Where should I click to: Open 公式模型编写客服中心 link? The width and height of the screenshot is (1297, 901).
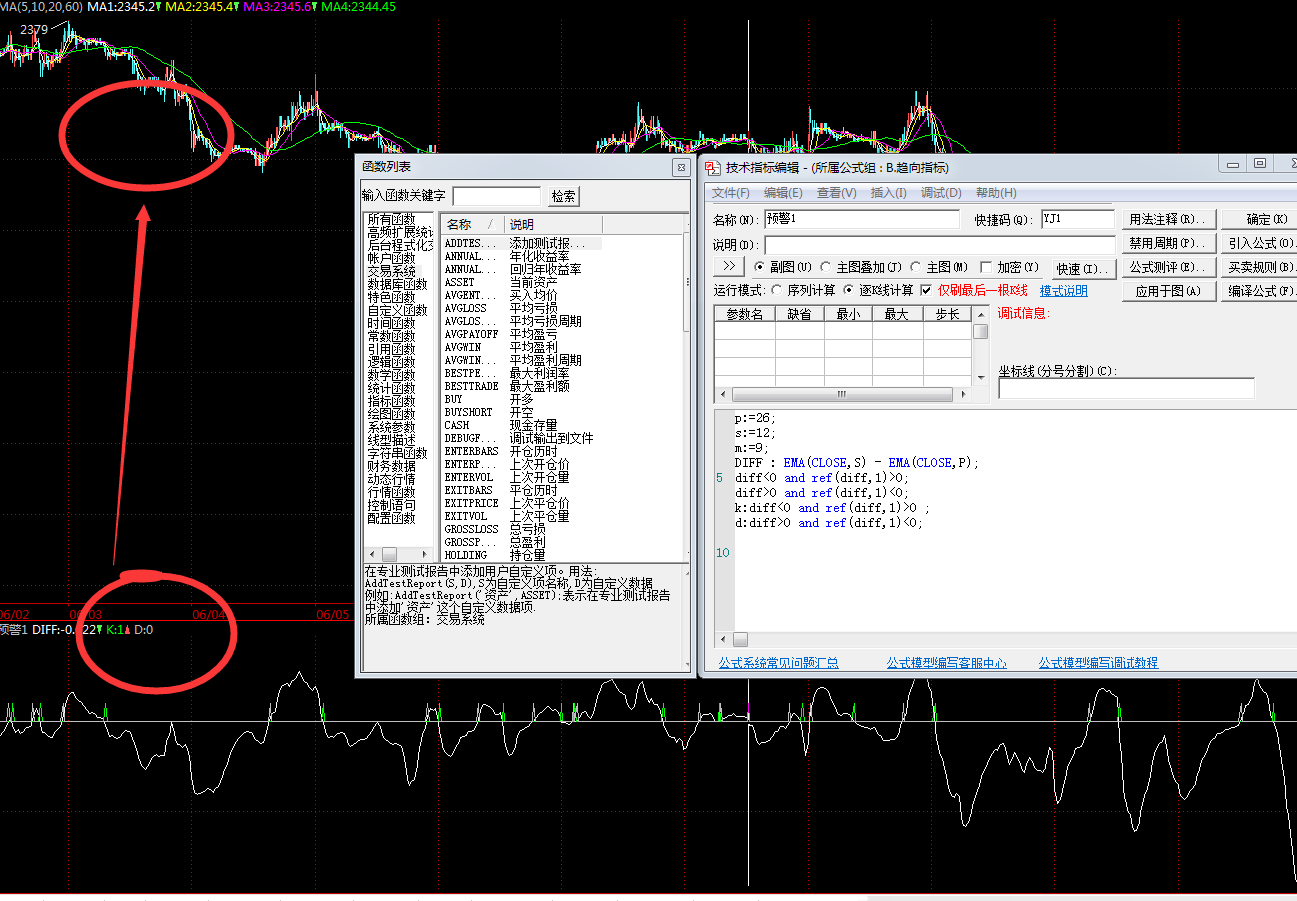(946, 662)
